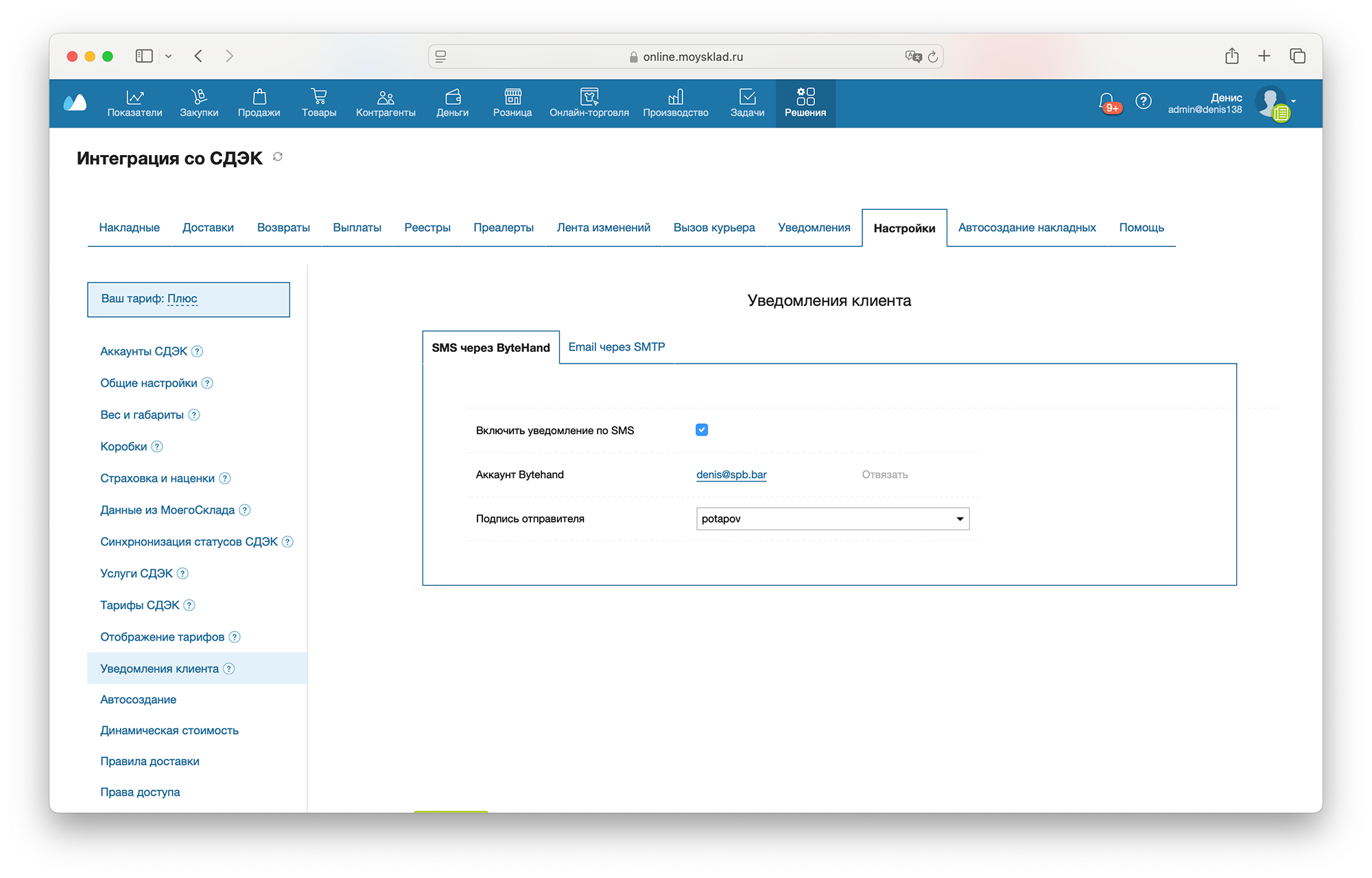
Task: Switch to Email через SMTP tab
Action: (x=616, y=347)
